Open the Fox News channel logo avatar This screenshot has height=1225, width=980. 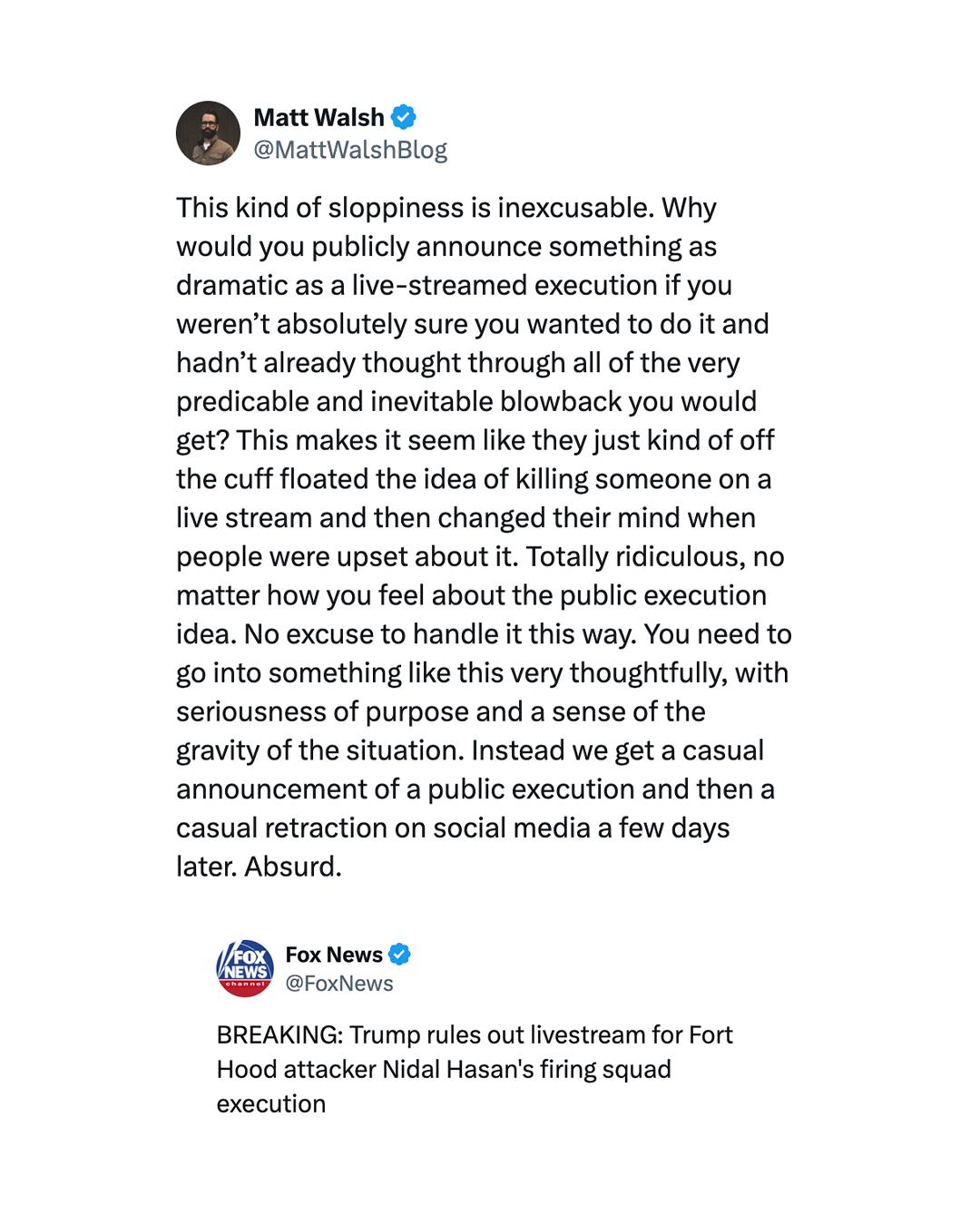[245, 968]
